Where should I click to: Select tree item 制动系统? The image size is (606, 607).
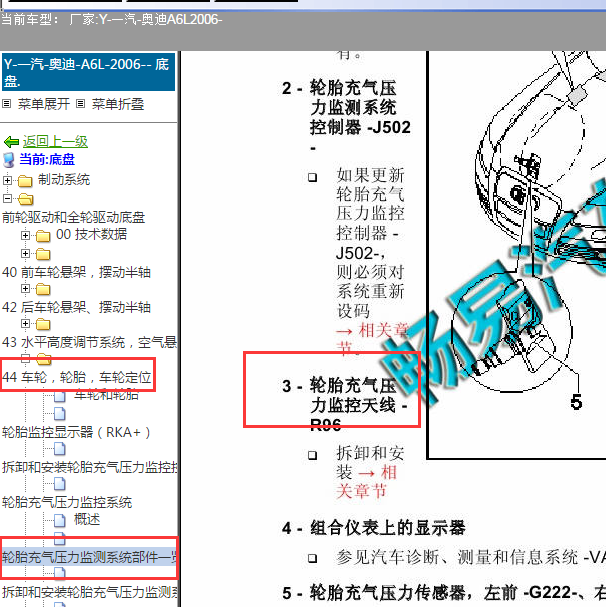[64, 180]
